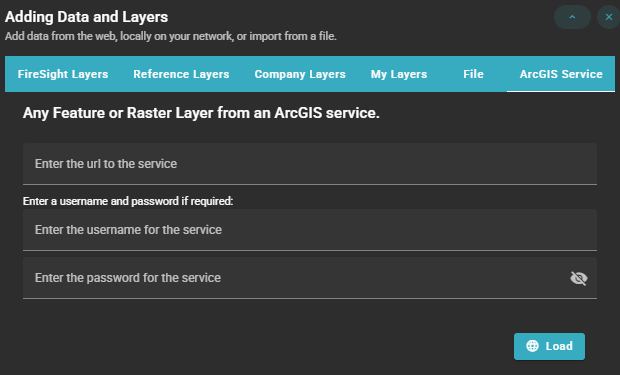Select the ArcGIS Service tab
The height and width of the screenshot is (375, 620).
[x=561, y=74]
